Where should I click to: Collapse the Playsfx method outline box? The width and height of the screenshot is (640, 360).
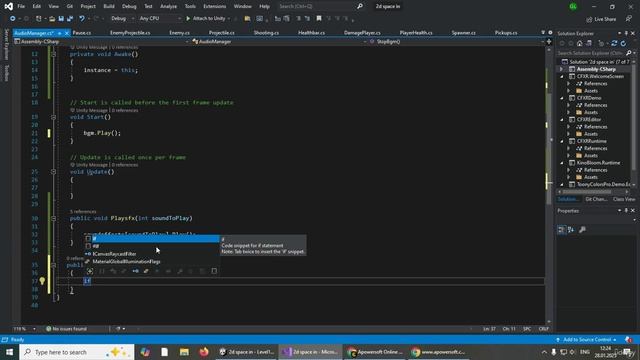click(53, 218)
